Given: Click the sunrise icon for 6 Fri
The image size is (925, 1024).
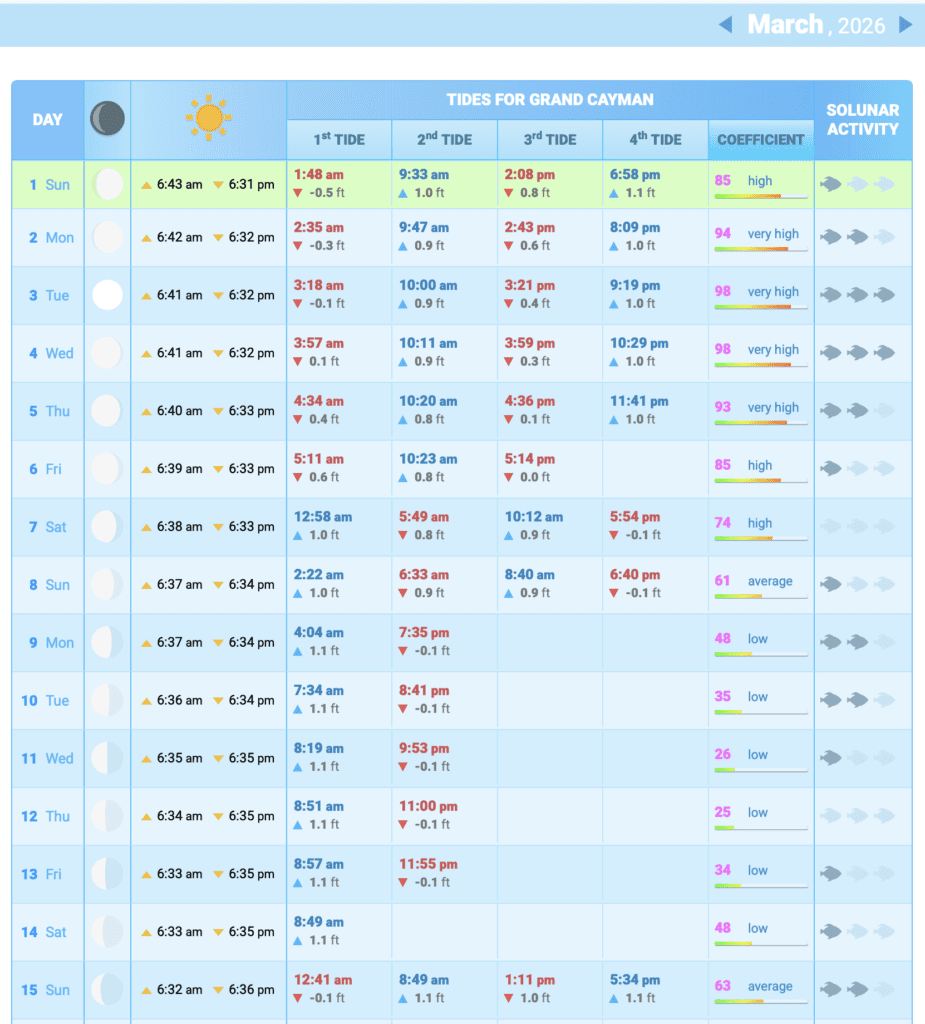Looking at the screenshot, I should tap(147, 469).
